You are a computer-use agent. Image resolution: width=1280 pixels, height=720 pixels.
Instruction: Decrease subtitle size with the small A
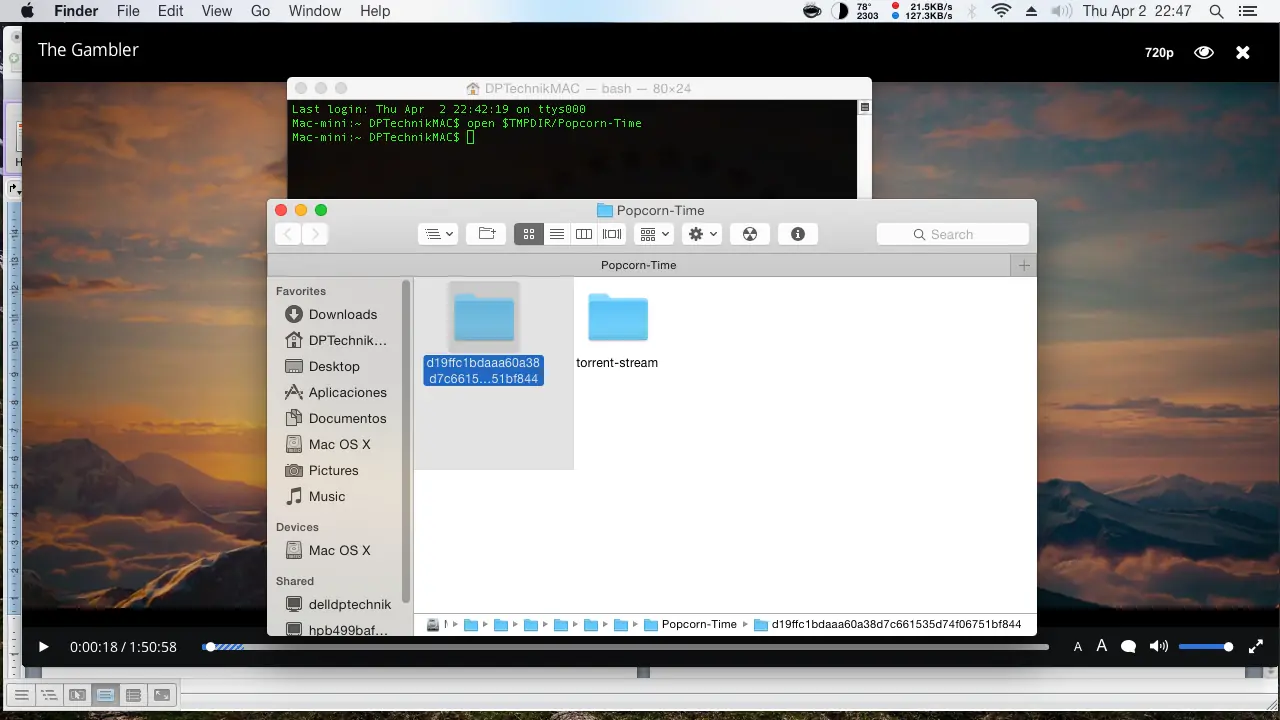click(1078, 647)
